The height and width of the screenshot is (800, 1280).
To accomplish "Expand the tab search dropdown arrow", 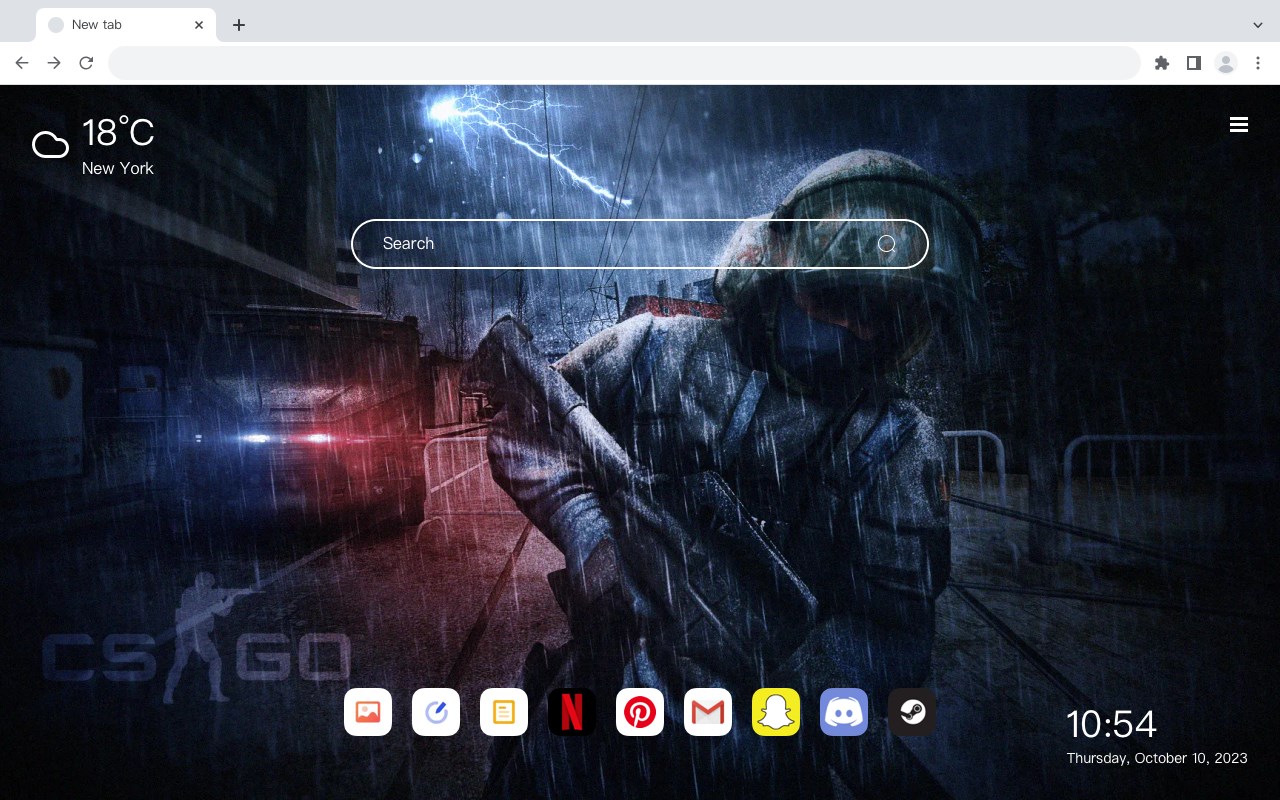I will pyautogui.click(x=1258, y=25).
